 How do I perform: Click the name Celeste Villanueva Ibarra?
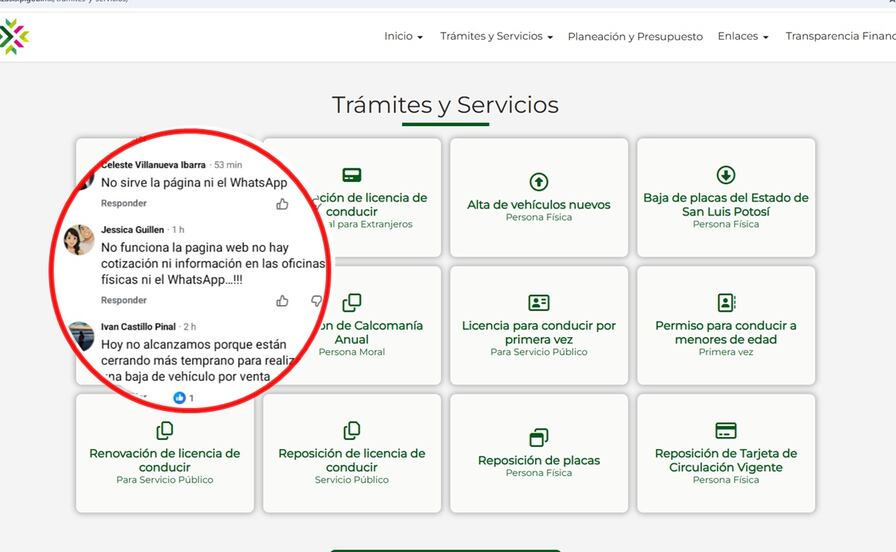click(153, 165)
